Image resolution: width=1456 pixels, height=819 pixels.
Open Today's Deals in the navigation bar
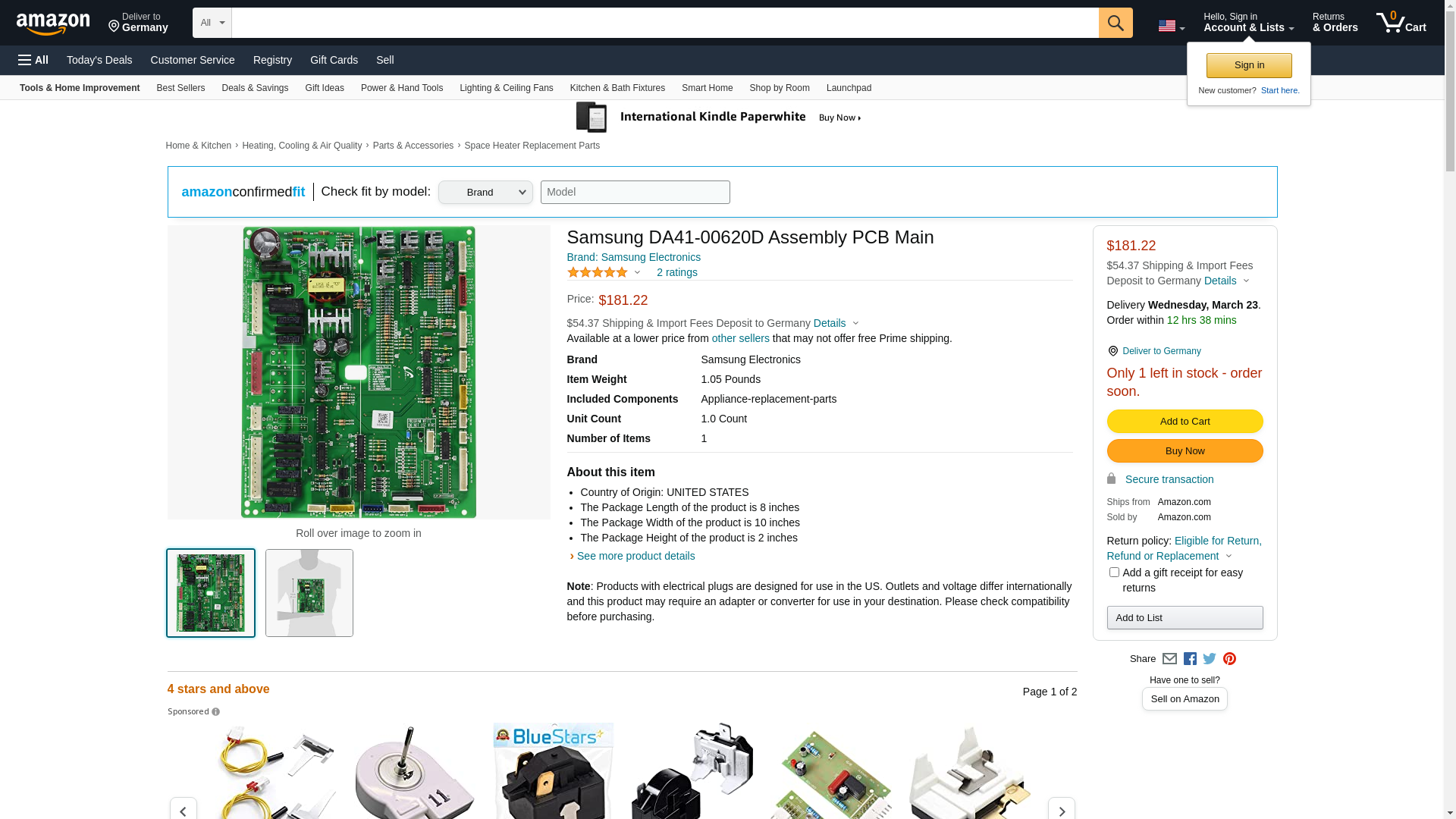[x=99, y=60]
